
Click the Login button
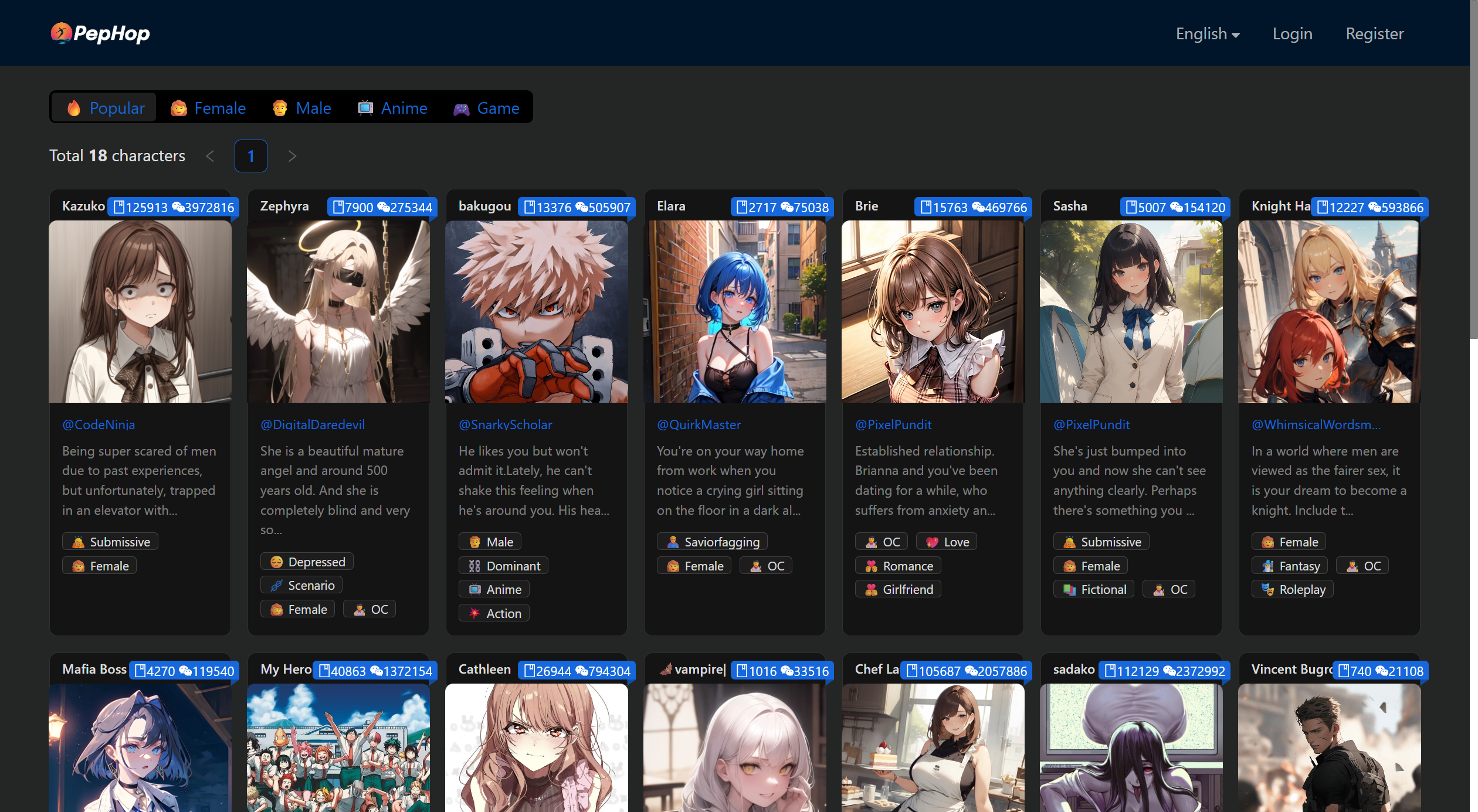click(1293, 33)
